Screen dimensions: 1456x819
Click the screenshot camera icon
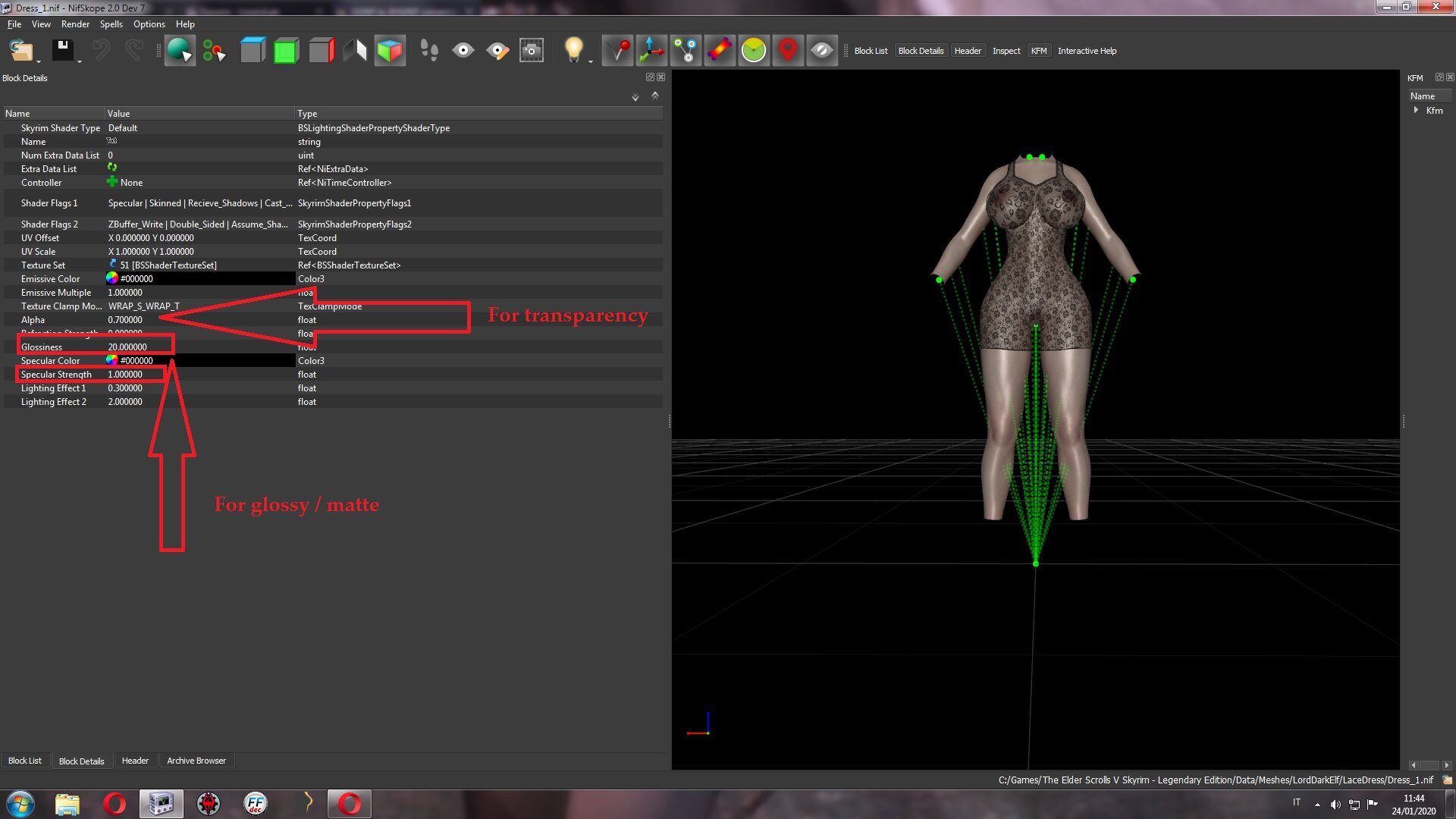pos(532,51)
